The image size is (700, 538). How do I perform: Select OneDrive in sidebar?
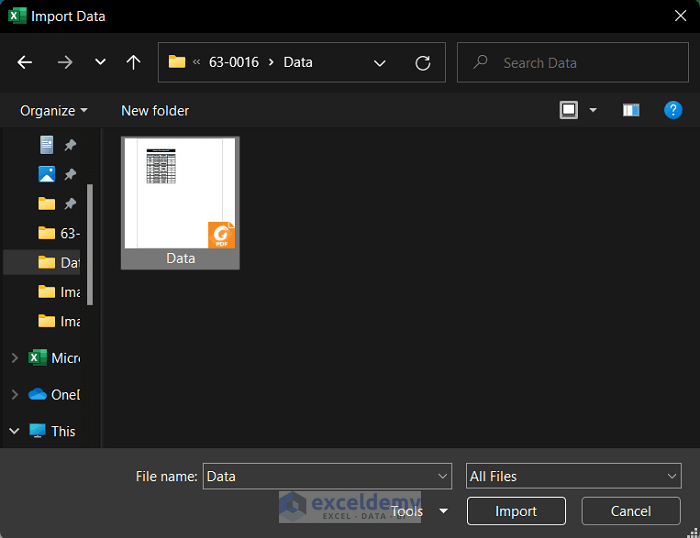point(54,395)
